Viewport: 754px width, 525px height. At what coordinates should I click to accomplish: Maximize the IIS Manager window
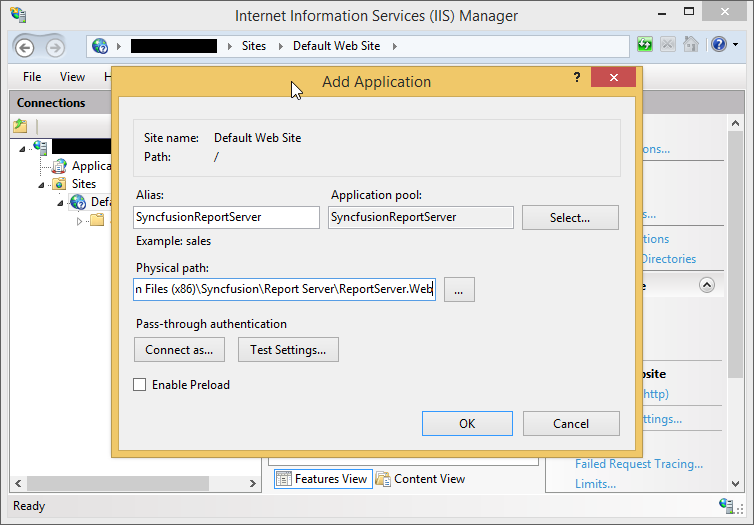tap(689, 12)
